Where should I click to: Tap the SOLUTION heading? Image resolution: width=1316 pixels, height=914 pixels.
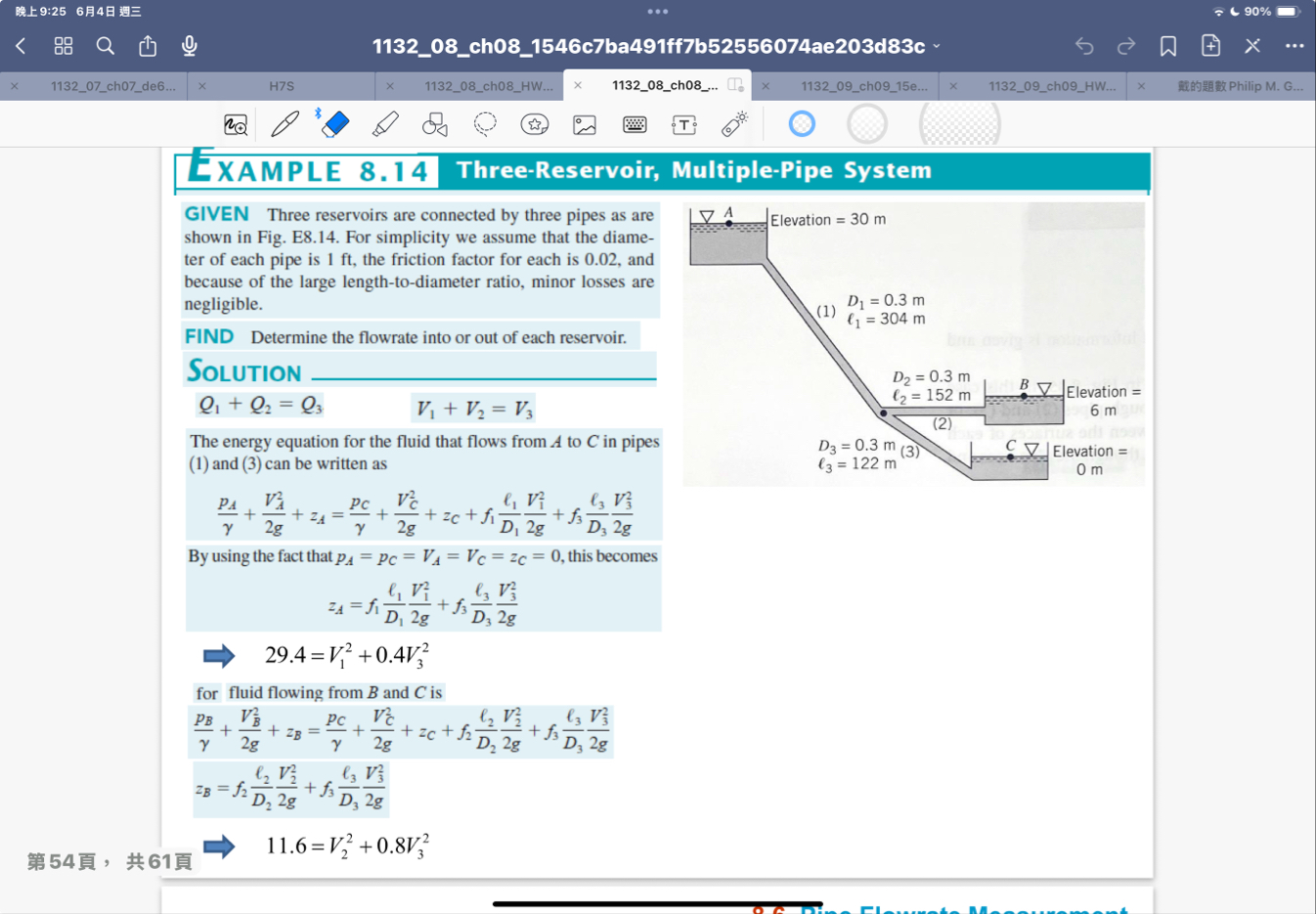[244, 371]
